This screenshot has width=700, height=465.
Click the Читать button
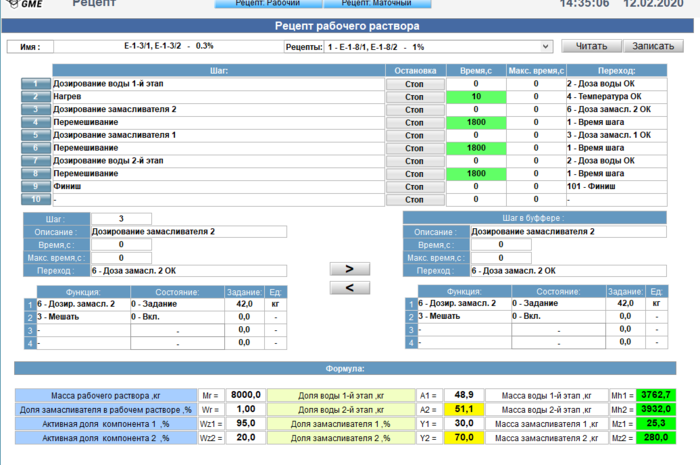pos(590,46)
